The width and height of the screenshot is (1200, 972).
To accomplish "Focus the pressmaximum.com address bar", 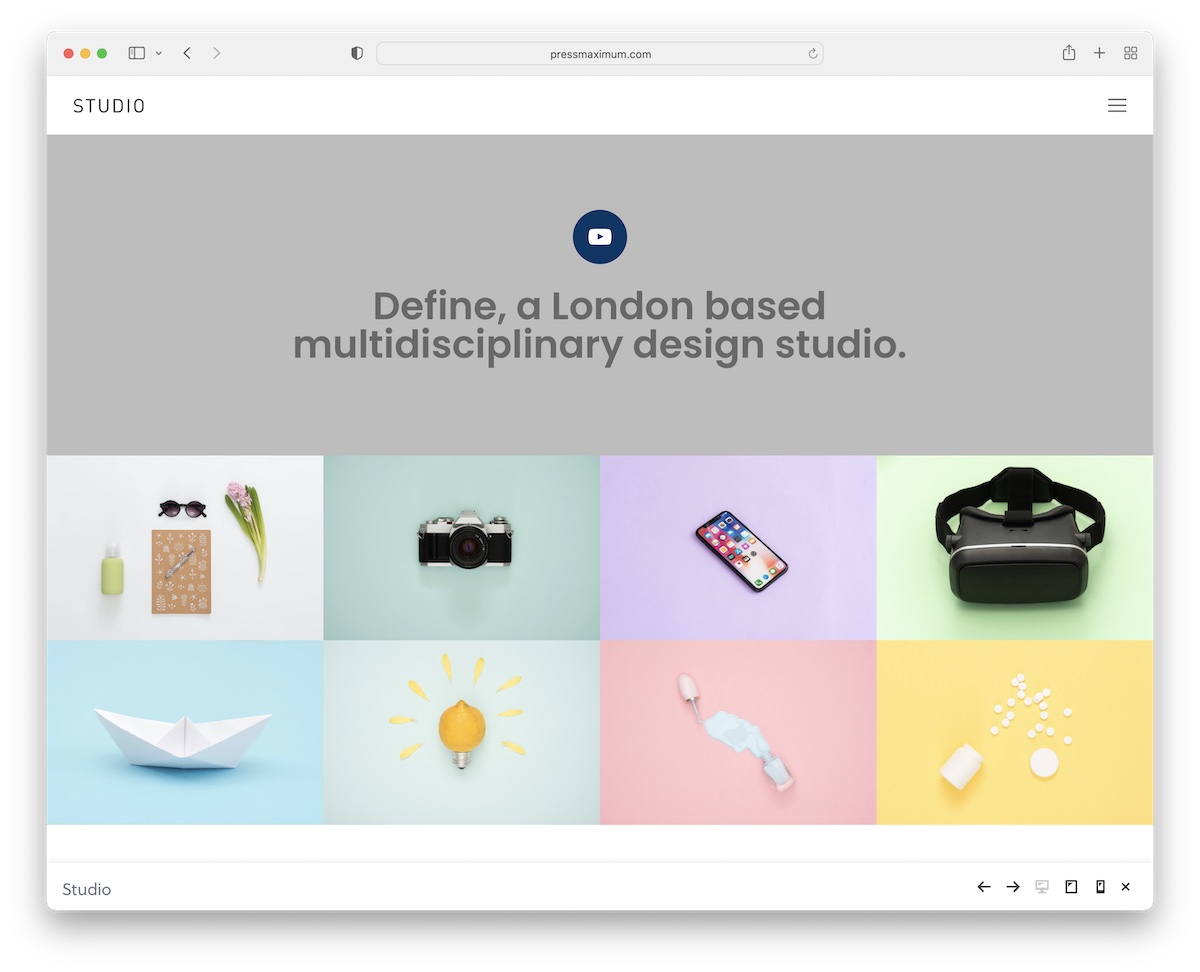I will tap(599, 54).
